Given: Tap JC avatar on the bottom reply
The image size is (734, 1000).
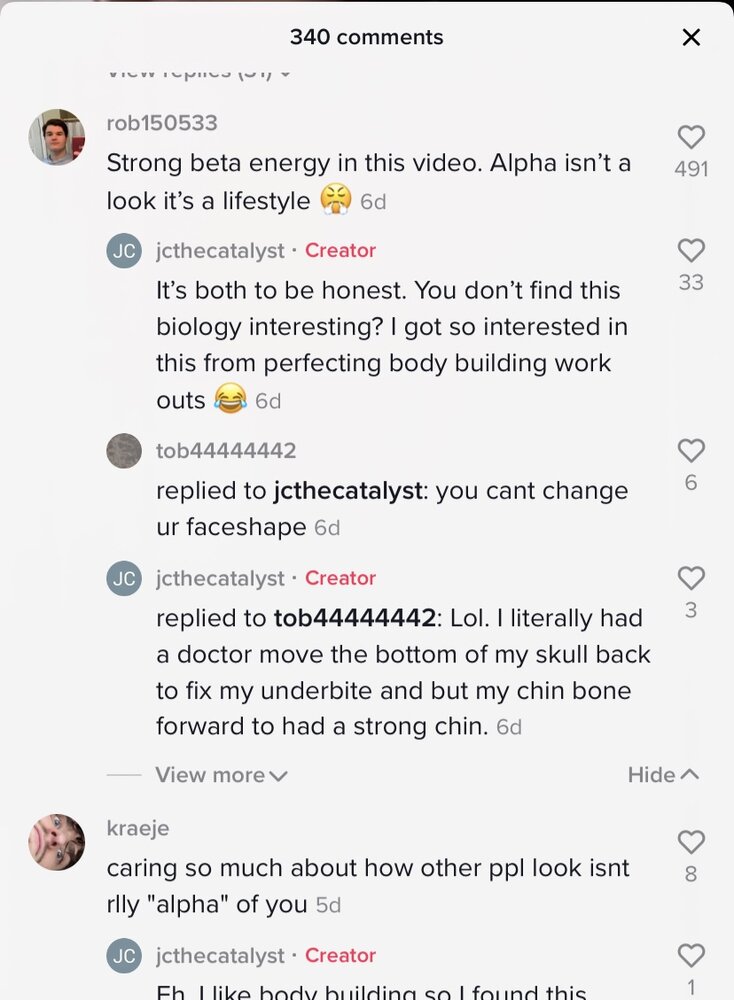Looking at the screenshot, I should pos(124,956).
